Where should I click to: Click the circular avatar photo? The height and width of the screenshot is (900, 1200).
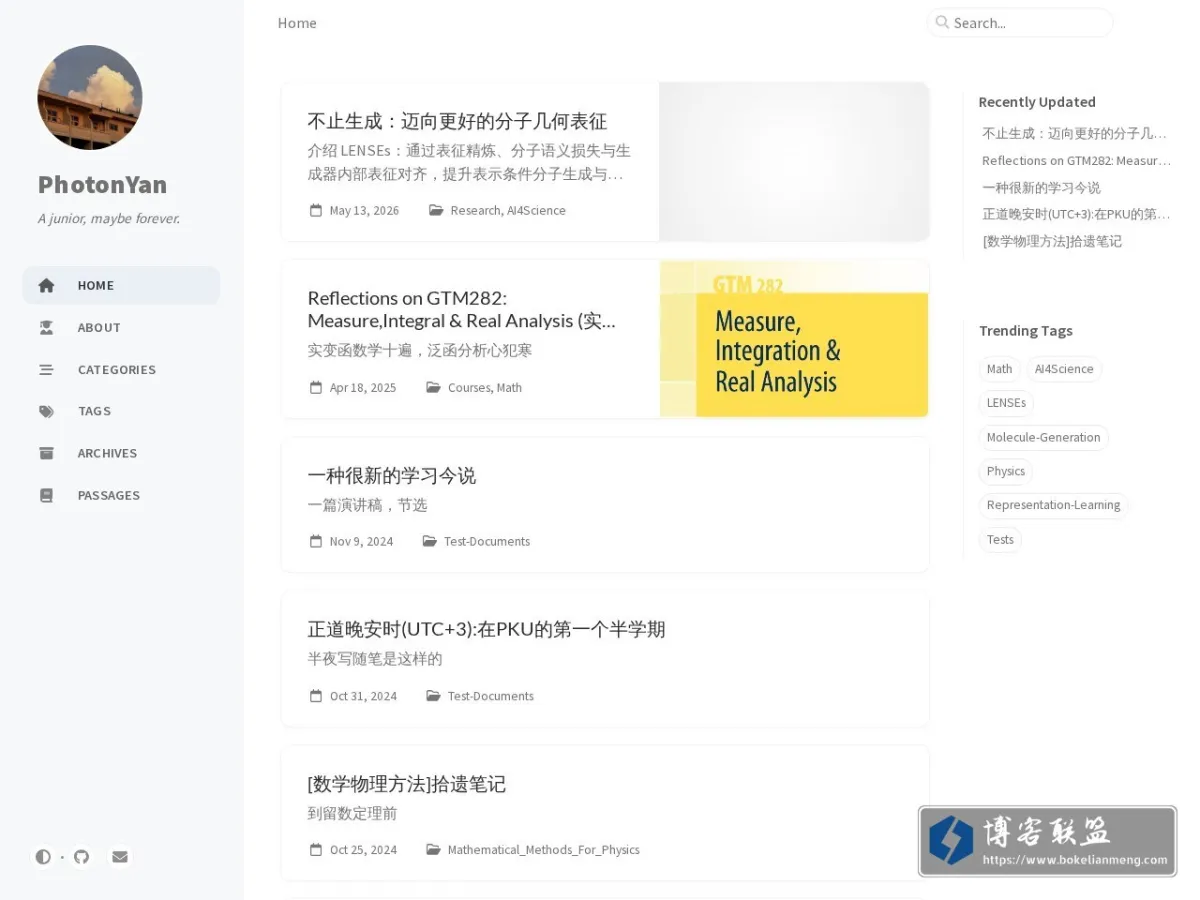tap(90, 97)
